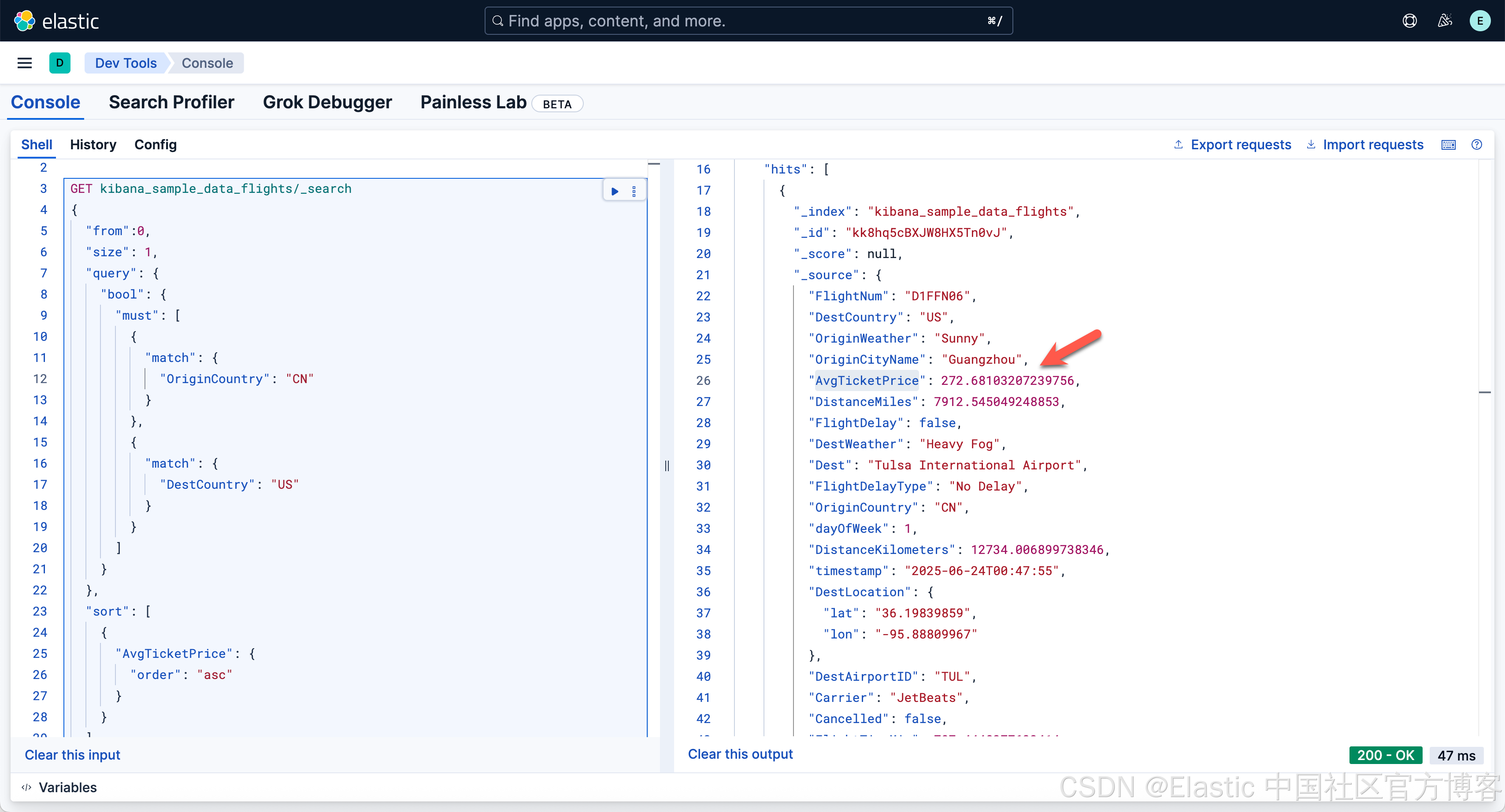Click the panel resize divider handle
Screen dimensions: 1505x812
667,465
